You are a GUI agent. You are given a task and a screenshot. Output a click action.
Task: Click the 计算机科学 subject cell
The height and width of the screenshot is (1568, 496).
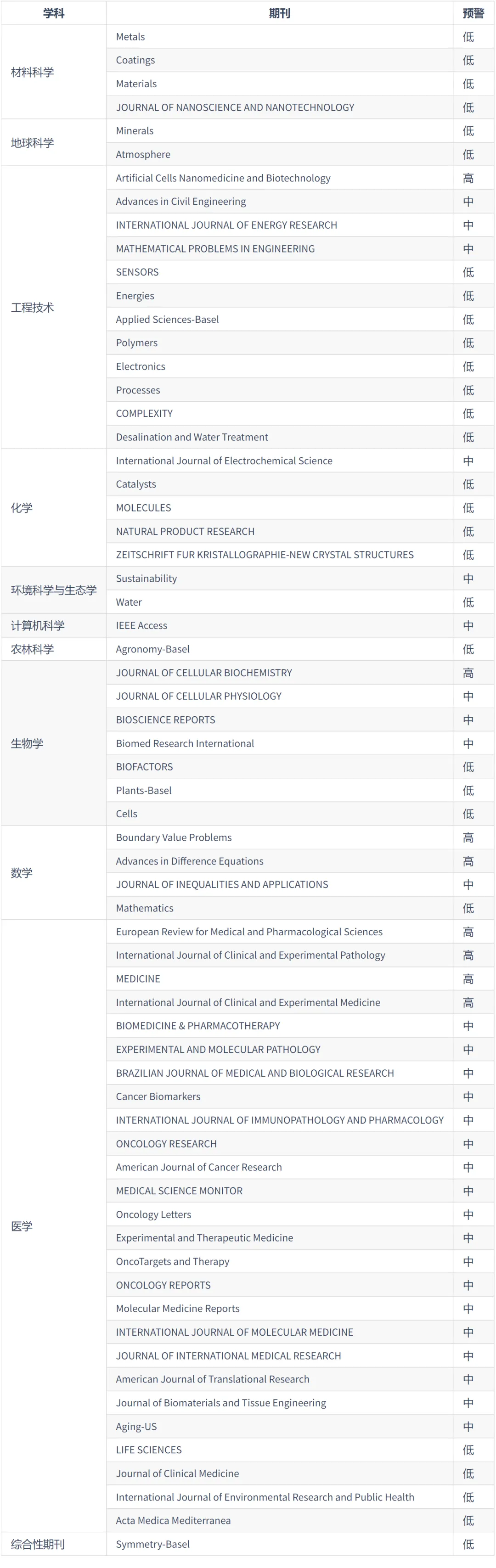click(54, 625)
